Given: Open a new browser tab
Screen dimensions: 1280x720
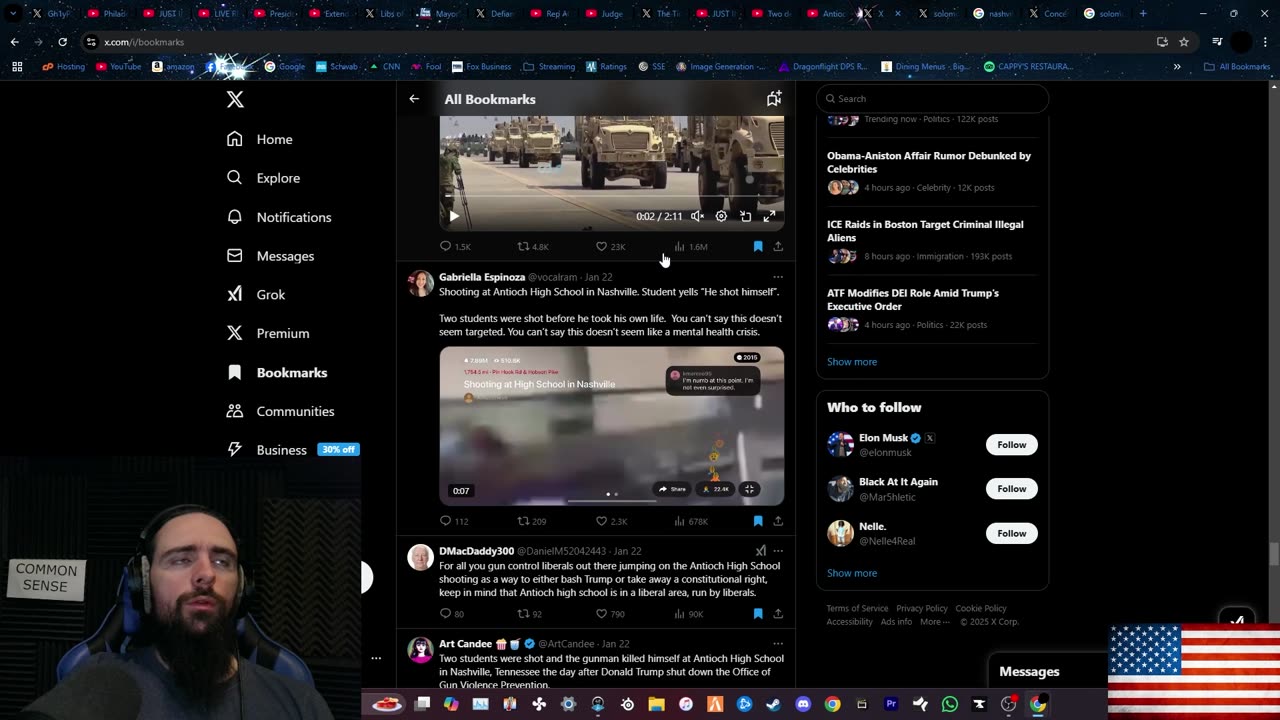Looking at the screenshot, I should pos(1143,14).
